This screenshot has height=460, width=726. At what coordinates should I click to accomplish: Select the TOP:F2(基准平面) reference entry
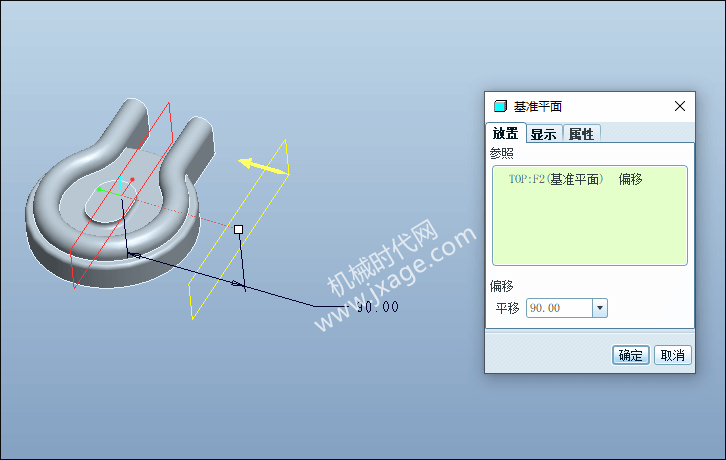556,179
